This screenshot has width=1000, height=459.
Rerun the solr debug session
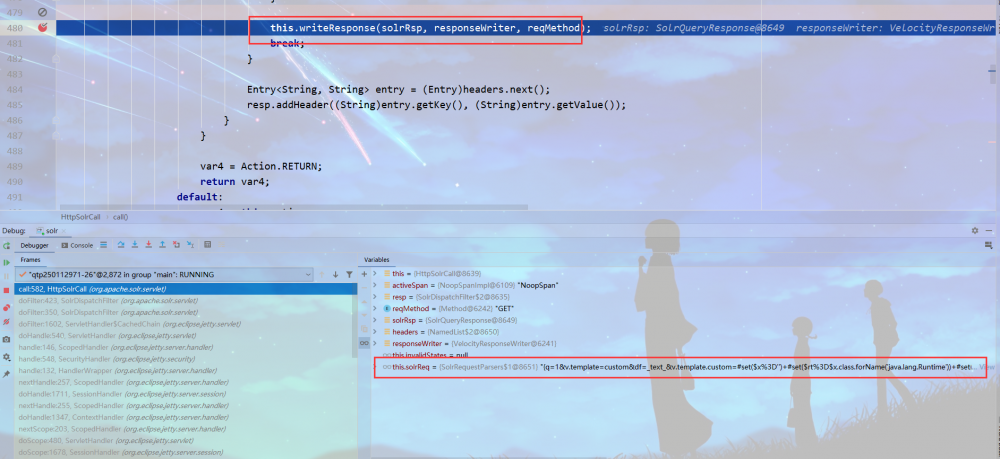click(6, 245)
